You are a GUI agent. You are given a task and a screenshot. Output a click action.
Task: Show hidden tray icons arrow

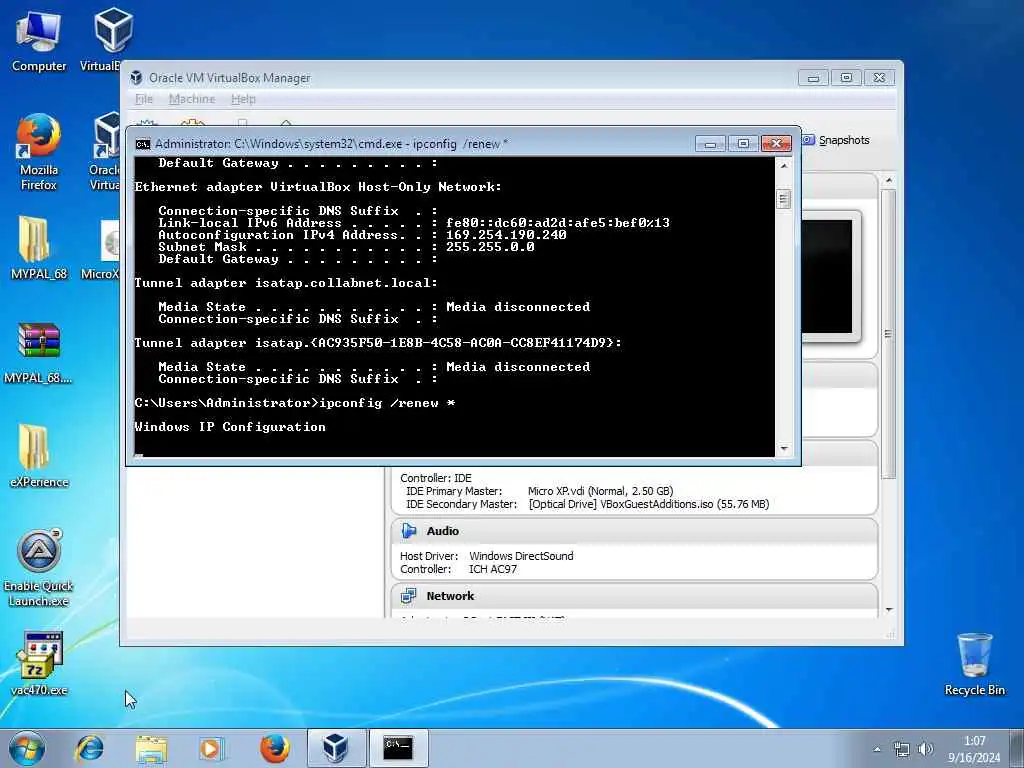coord(877,749)
